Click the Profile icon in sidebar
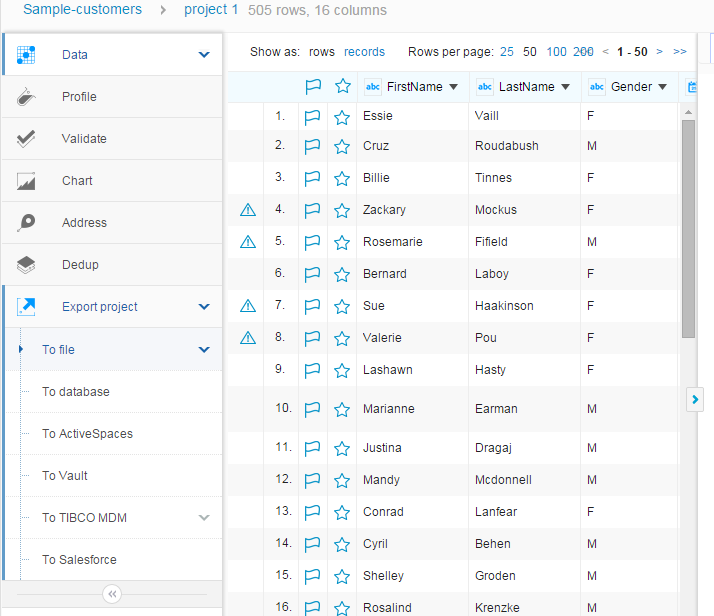 [27, 97]
